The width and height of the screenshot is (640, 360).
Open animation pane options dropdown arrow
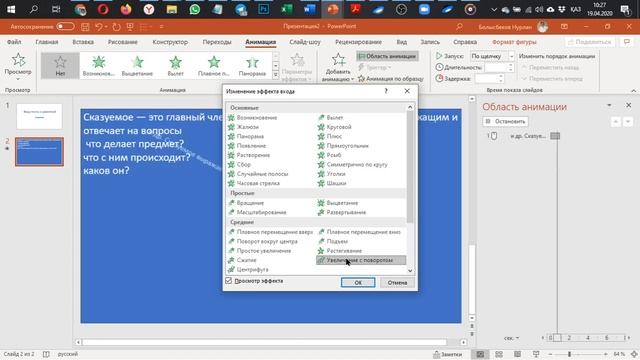coord(609,105)
